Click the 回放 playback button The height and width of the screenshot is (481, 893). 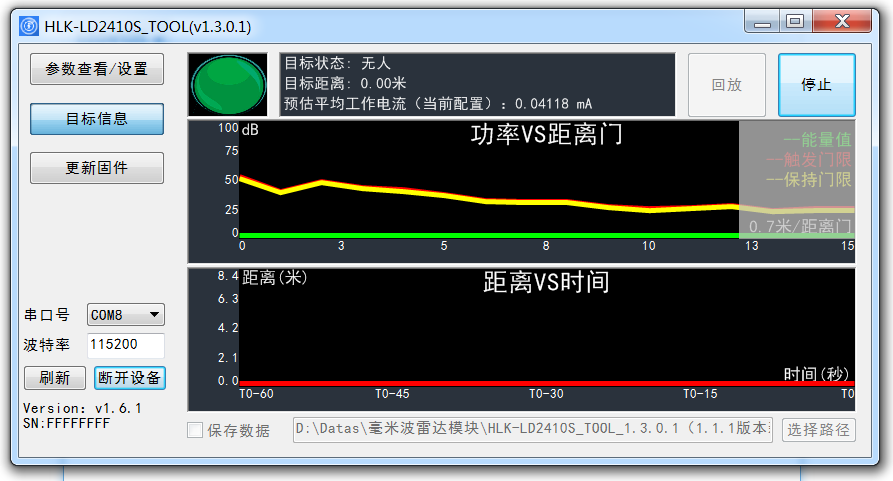pyautogui.click(x=727, y=85)
